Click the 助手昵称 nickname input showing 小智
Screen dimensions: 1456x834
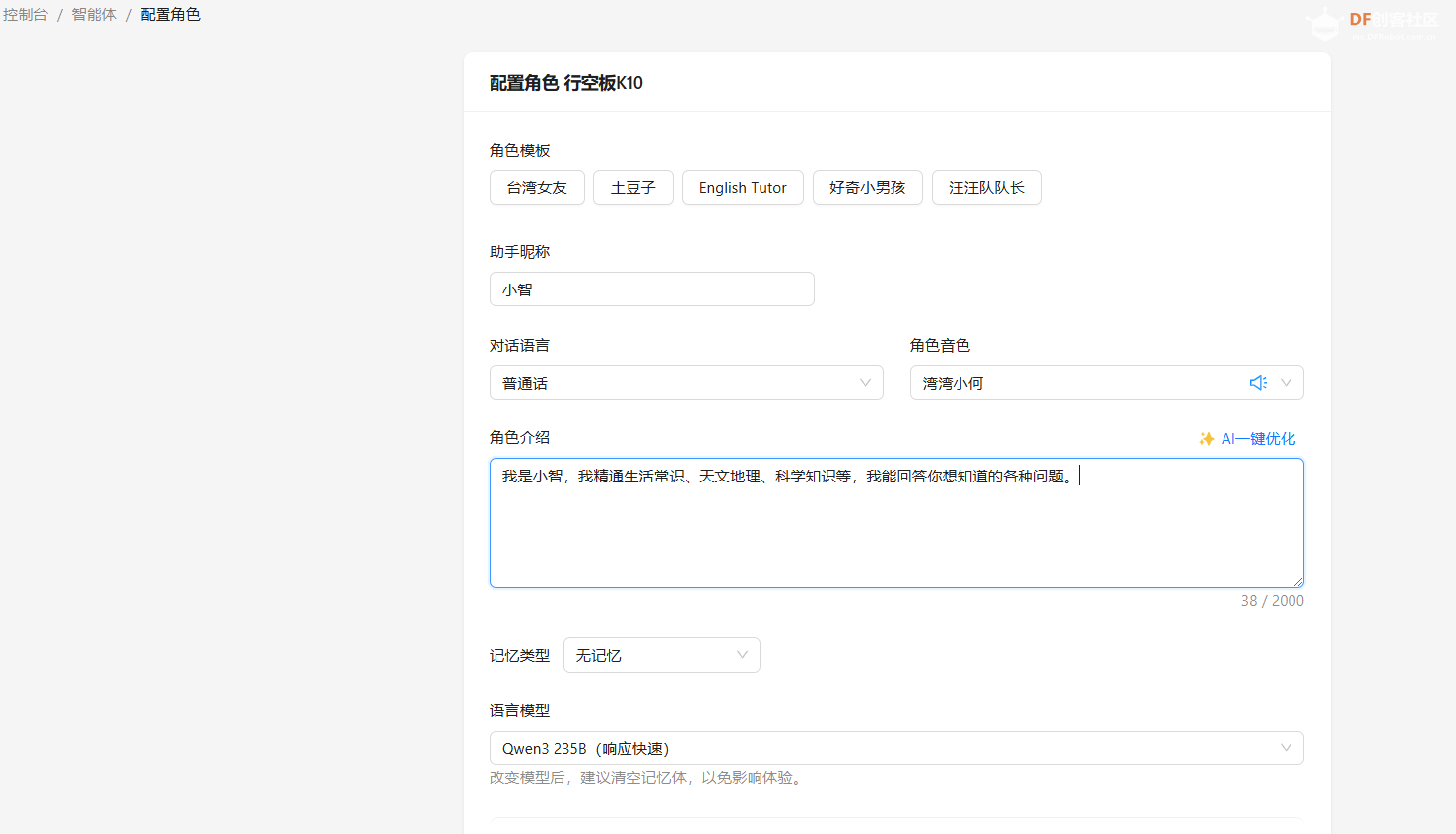click(651, 289)
